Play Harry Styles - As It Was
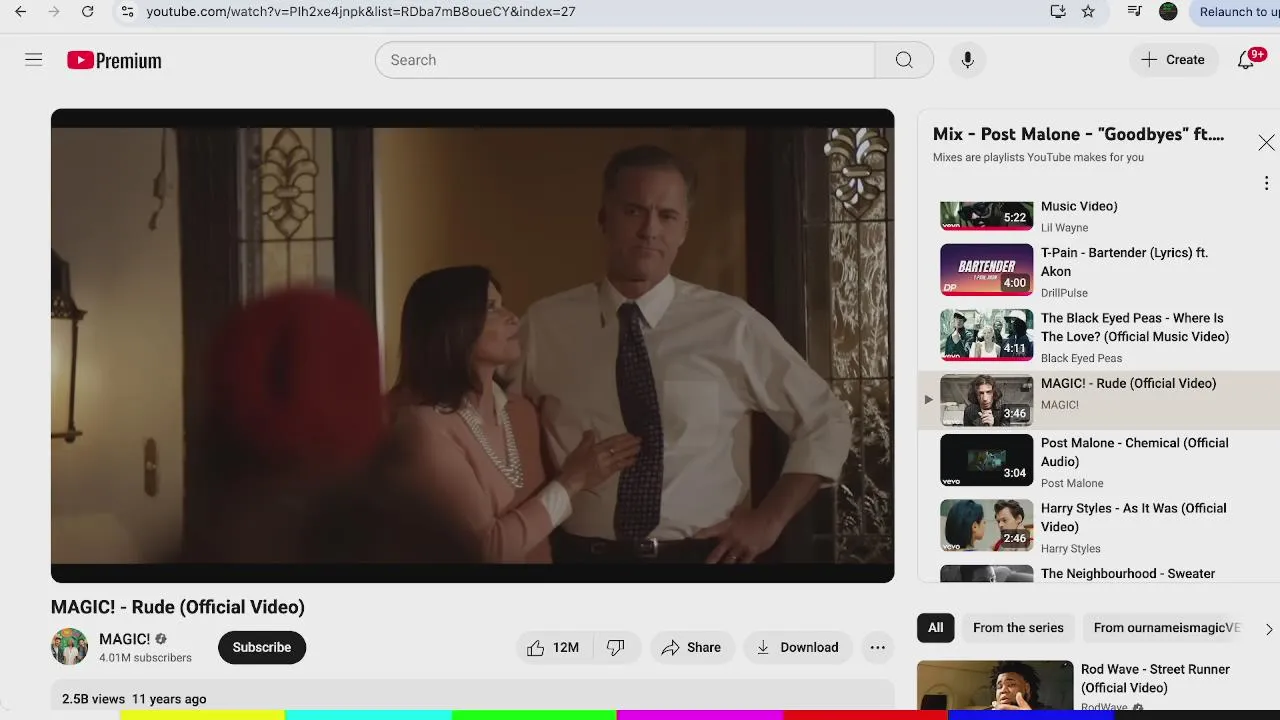Screen dimensions: 1280x720 (1133, 517)
